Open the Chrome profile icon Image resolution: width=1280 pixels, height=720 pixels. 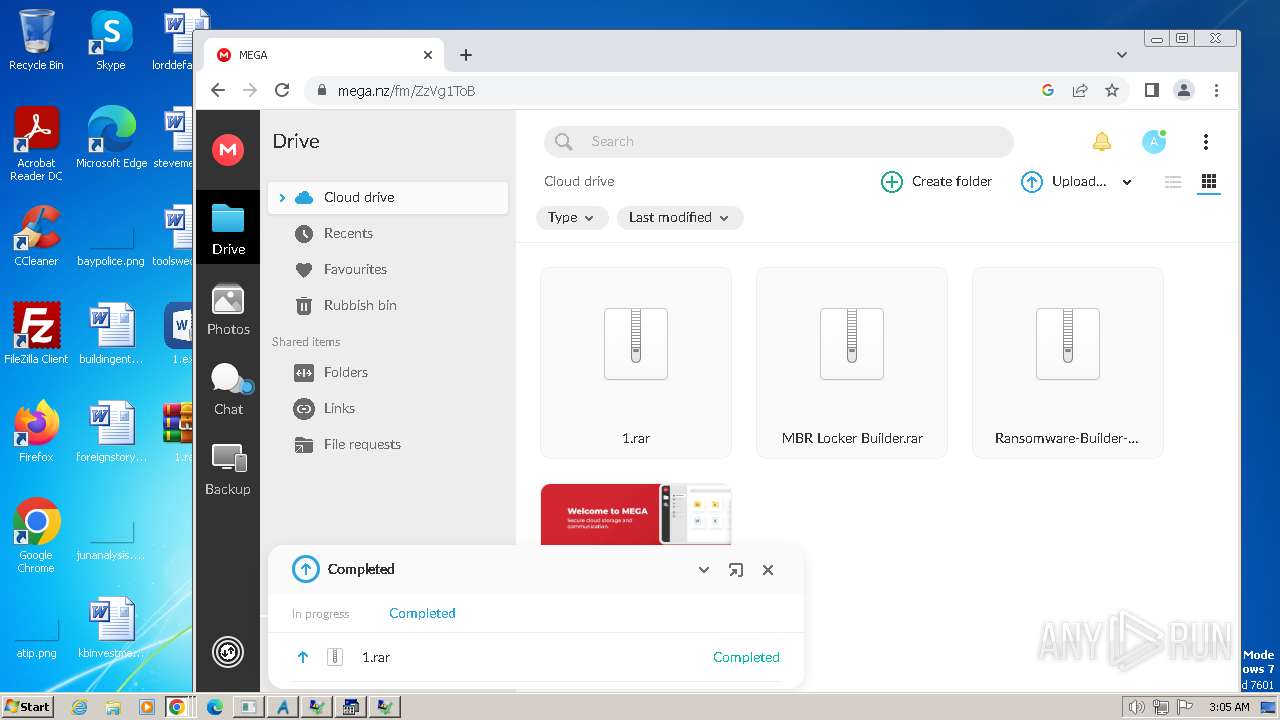coord(1184,90)
